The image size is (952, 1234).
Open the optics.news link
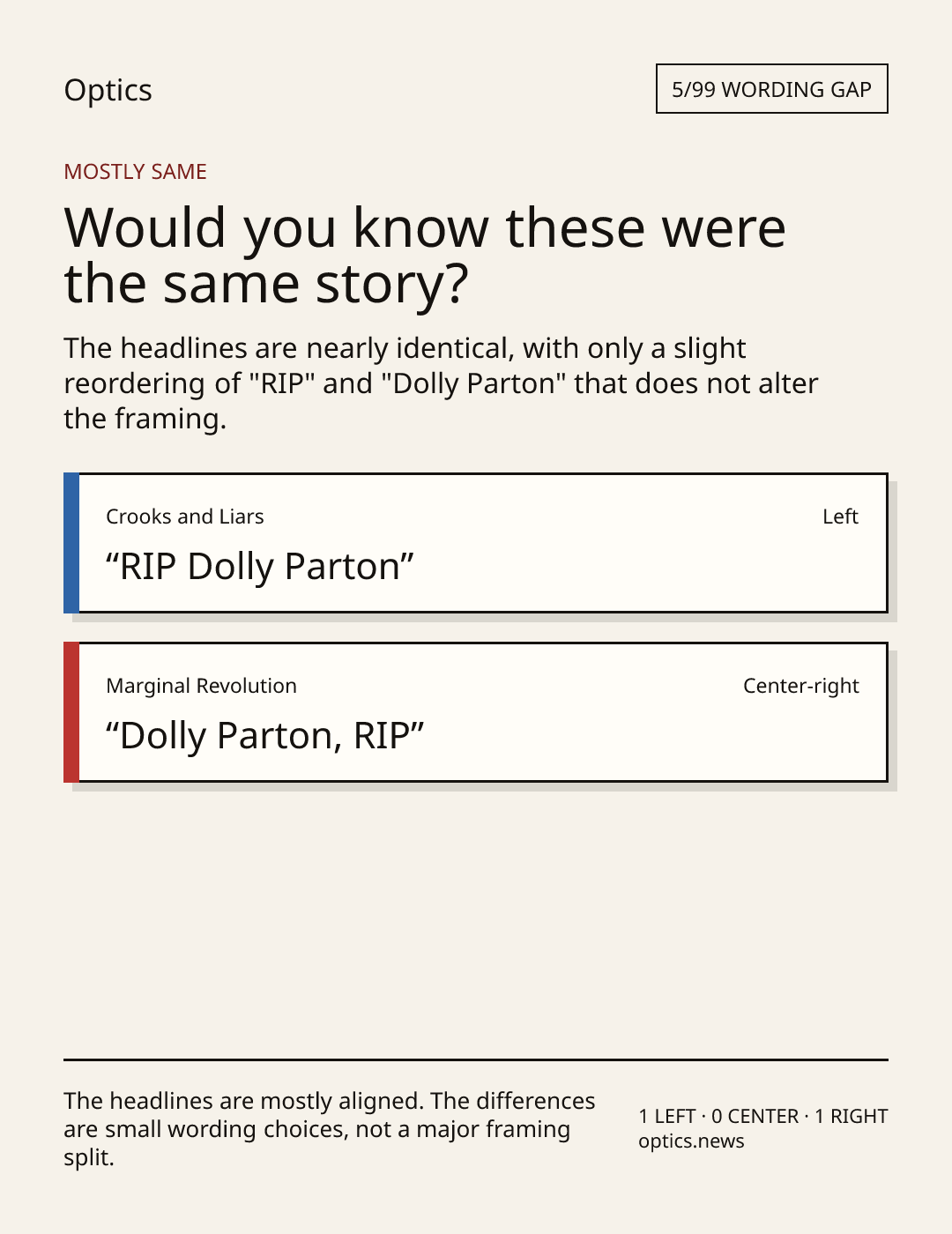coord(691,1141)
